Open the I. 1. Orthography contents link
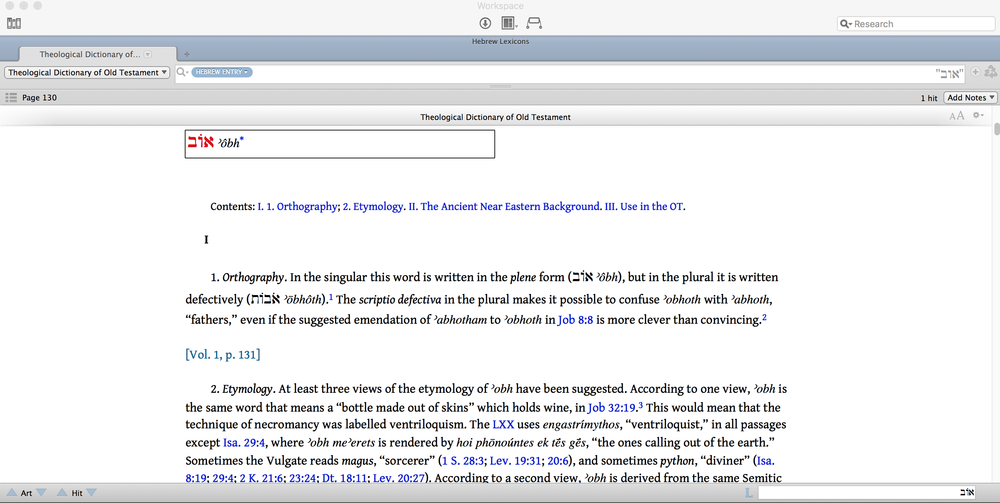 297,207
